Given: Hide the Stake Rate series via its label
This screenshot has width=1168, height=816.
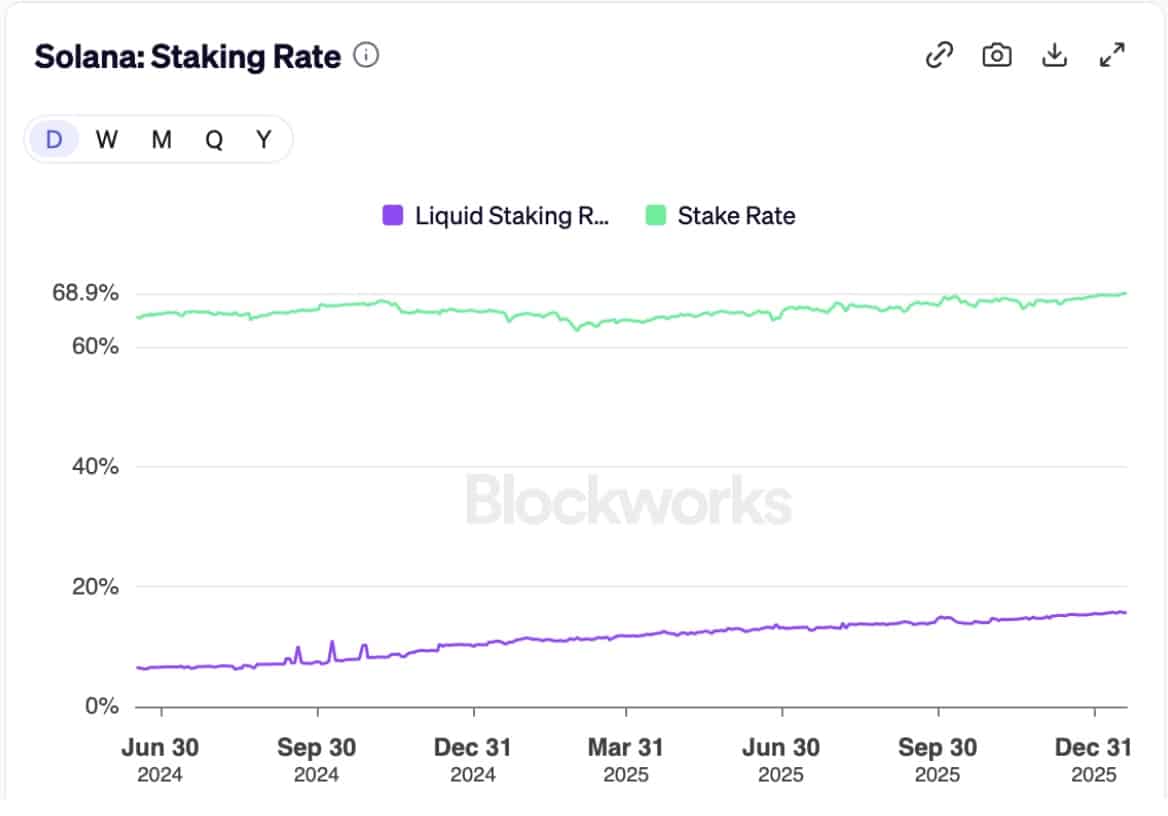Looking at the screenshot, I should (736, 215).
